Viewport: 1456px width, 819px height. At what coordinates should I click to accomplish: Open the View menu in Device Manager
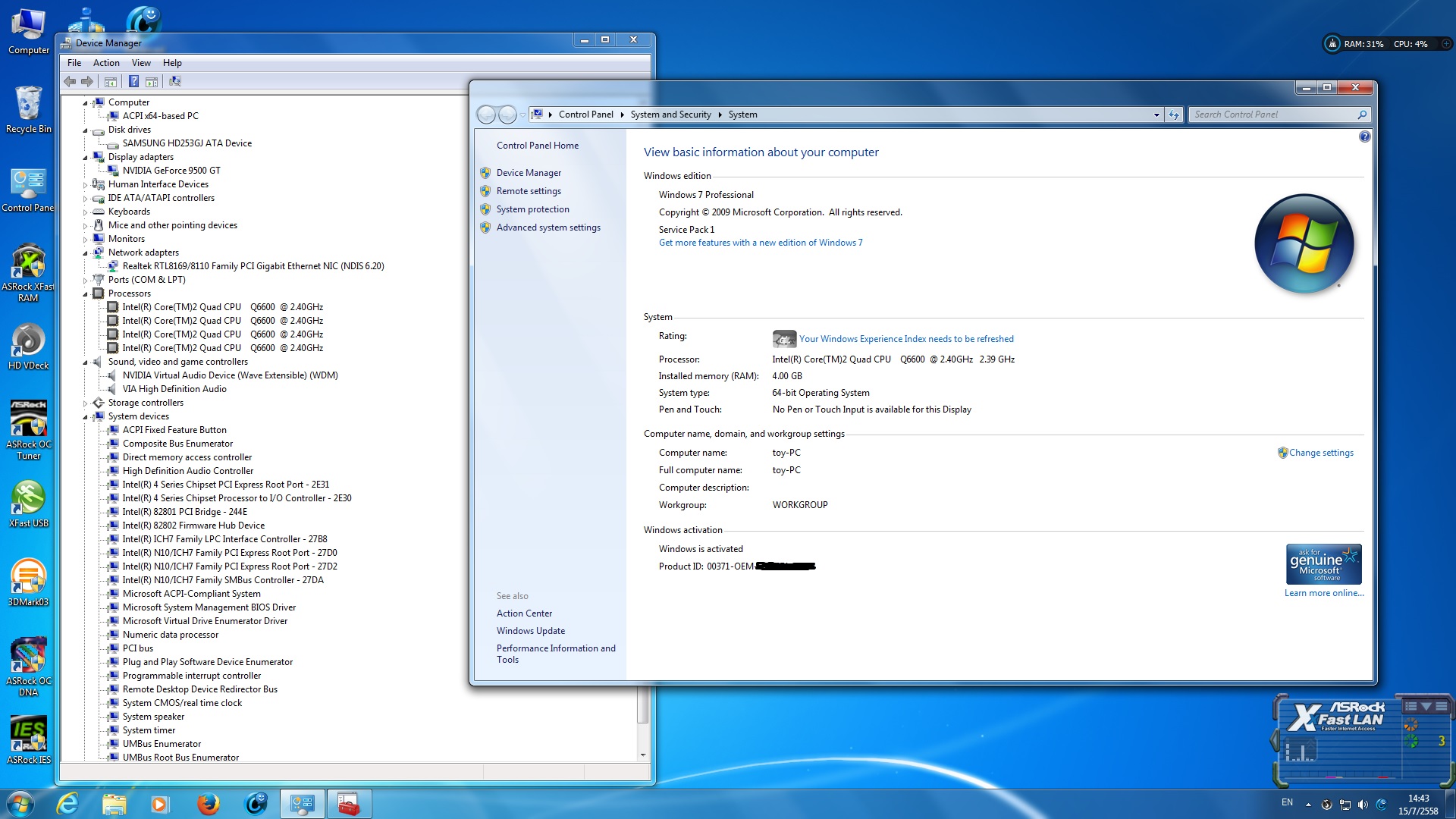(x=141, y=63)
